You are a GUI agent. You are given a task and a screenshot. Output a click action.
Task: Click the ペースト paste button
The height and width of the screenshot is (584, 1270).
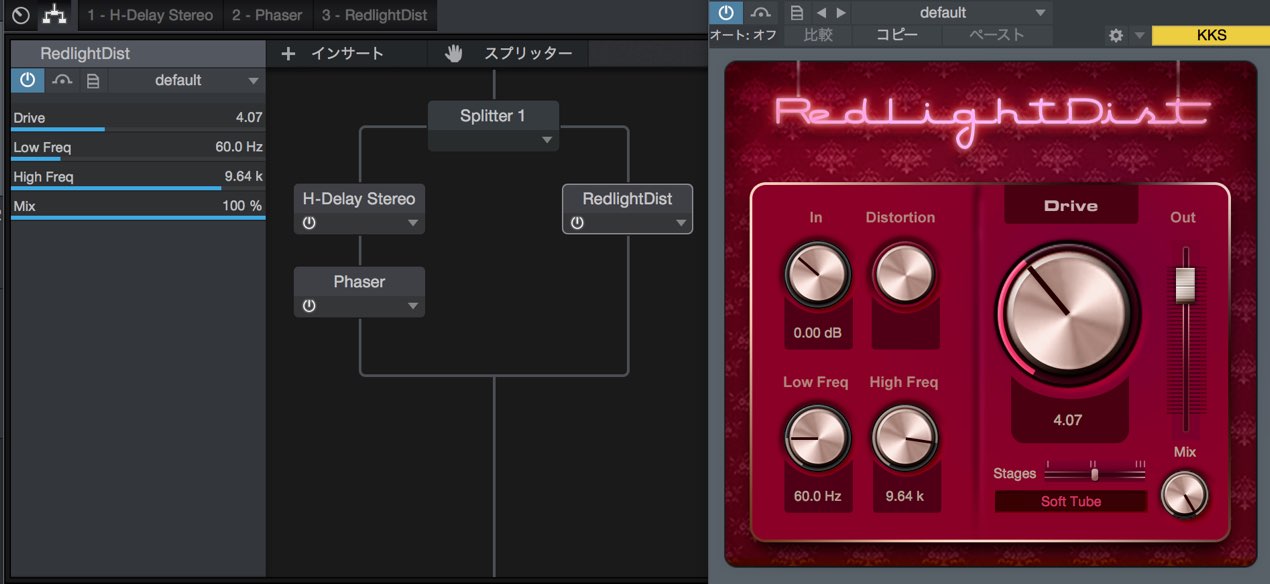coord(997,35)
